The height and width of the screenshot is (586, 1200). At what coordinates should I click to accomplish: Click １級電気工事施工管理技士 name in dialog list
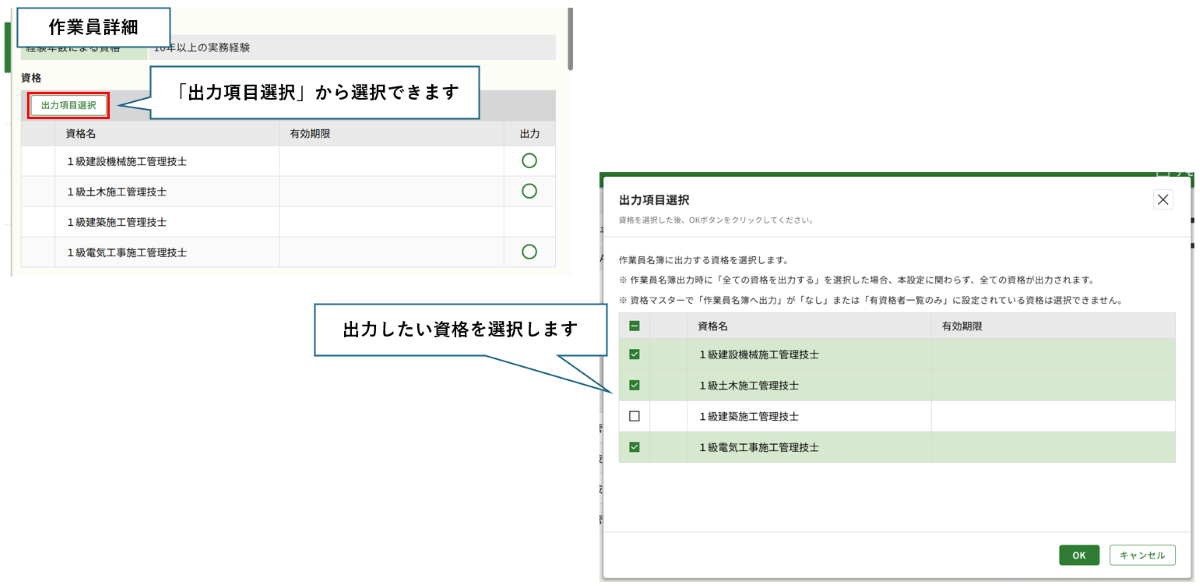[x=759, y=447]
